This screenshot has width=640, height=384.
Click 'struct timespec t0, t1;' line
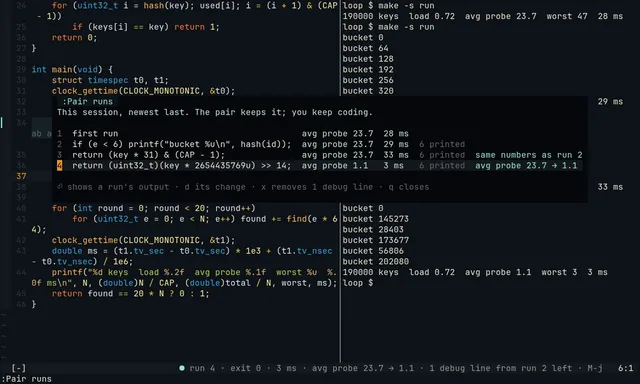(x=110, y=80)
